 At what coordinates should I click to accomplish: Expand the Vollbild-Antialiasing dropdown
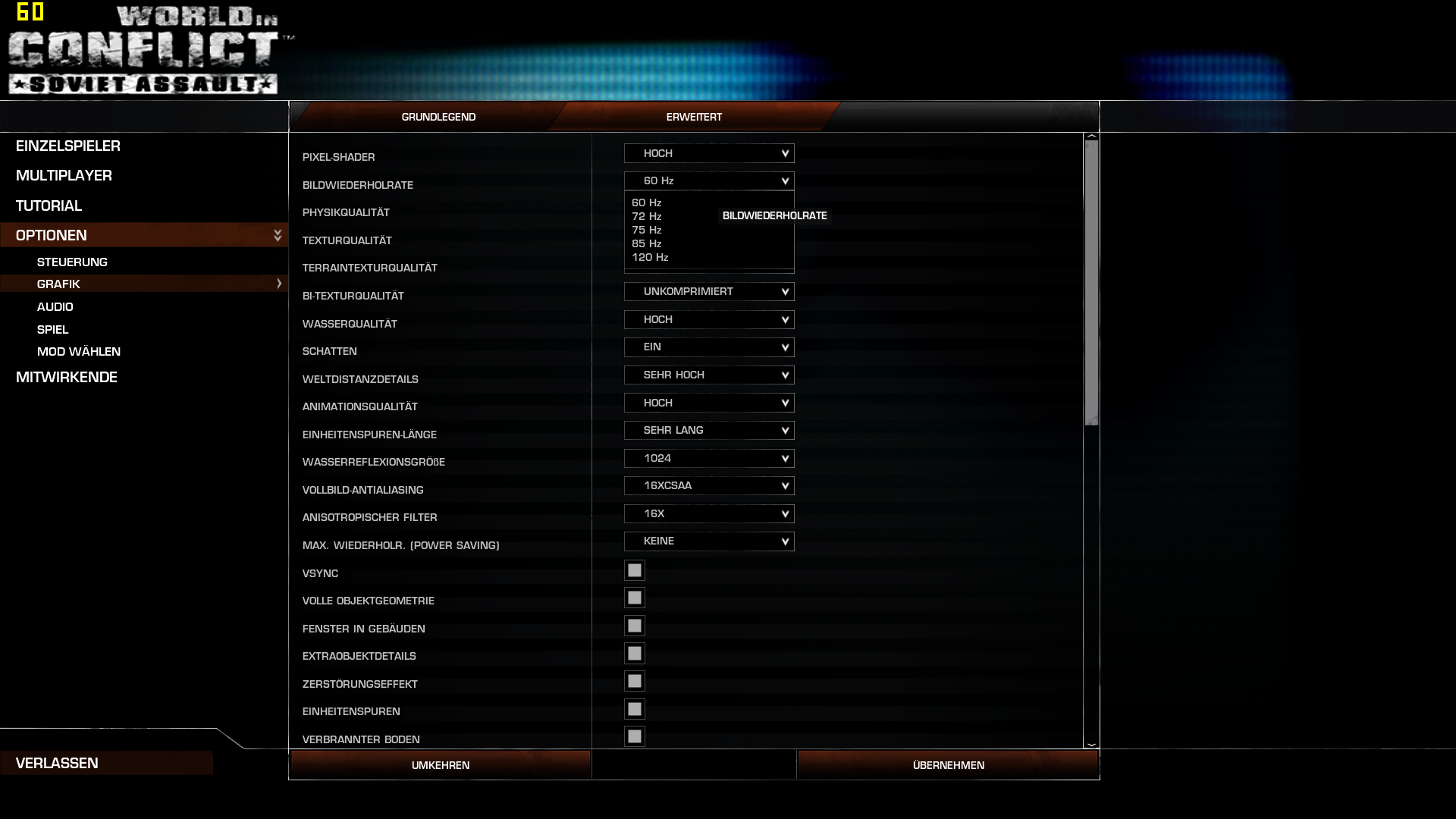pos(709,486)
